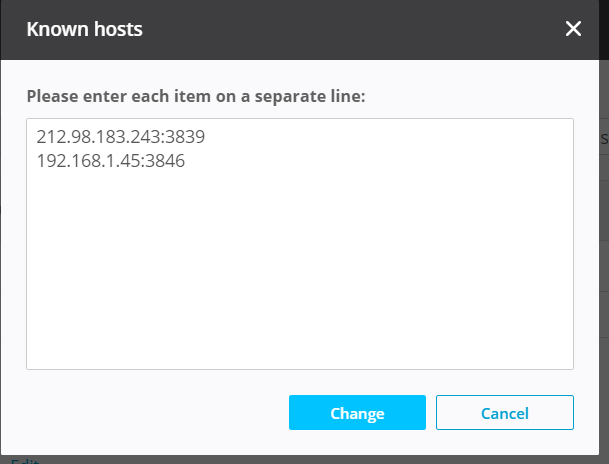
Task: Click the IP address 192.168.1.45
Action: (x=88, y=159)
